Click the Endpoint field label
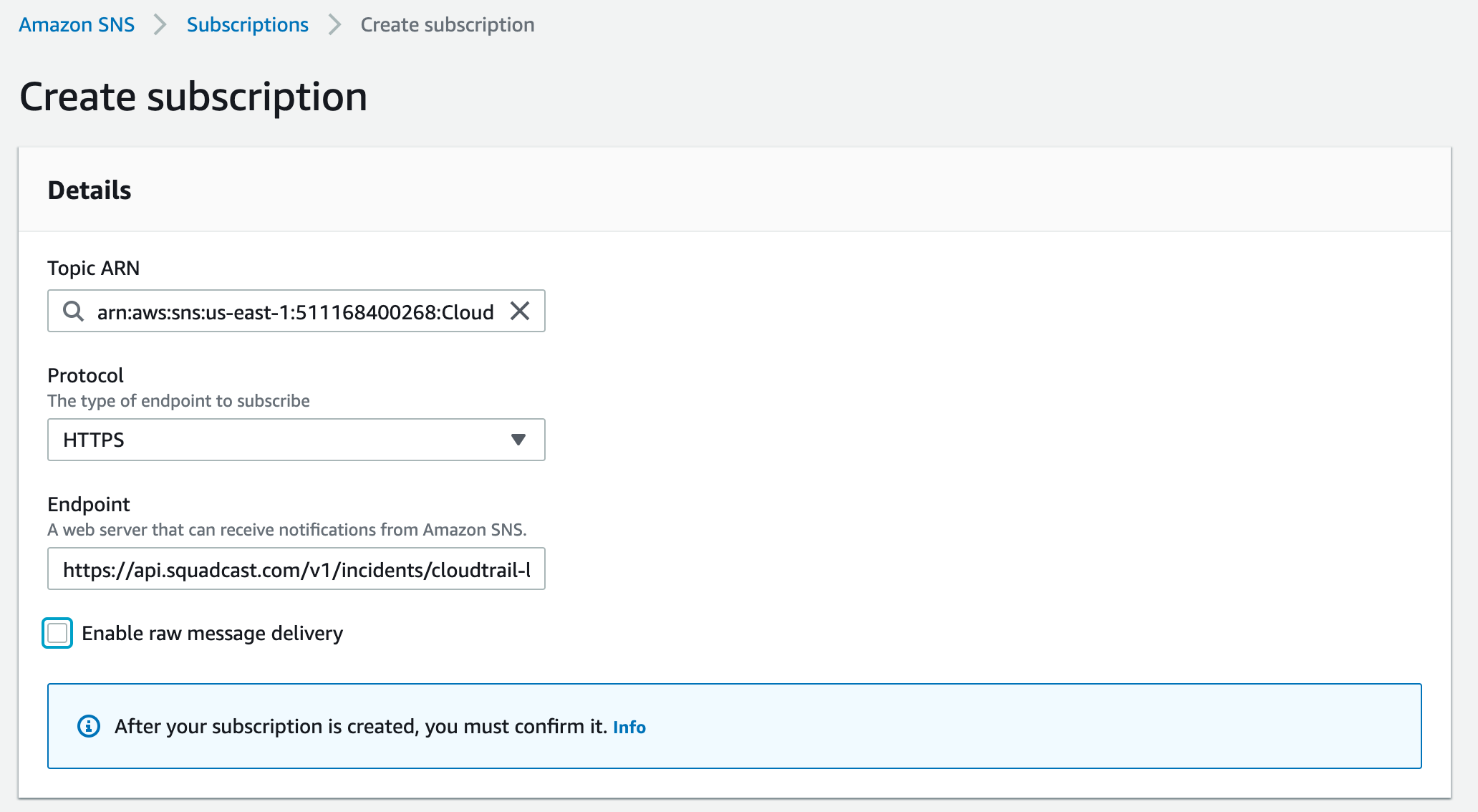The image size is (1478, 812). (x=88, y=504)
